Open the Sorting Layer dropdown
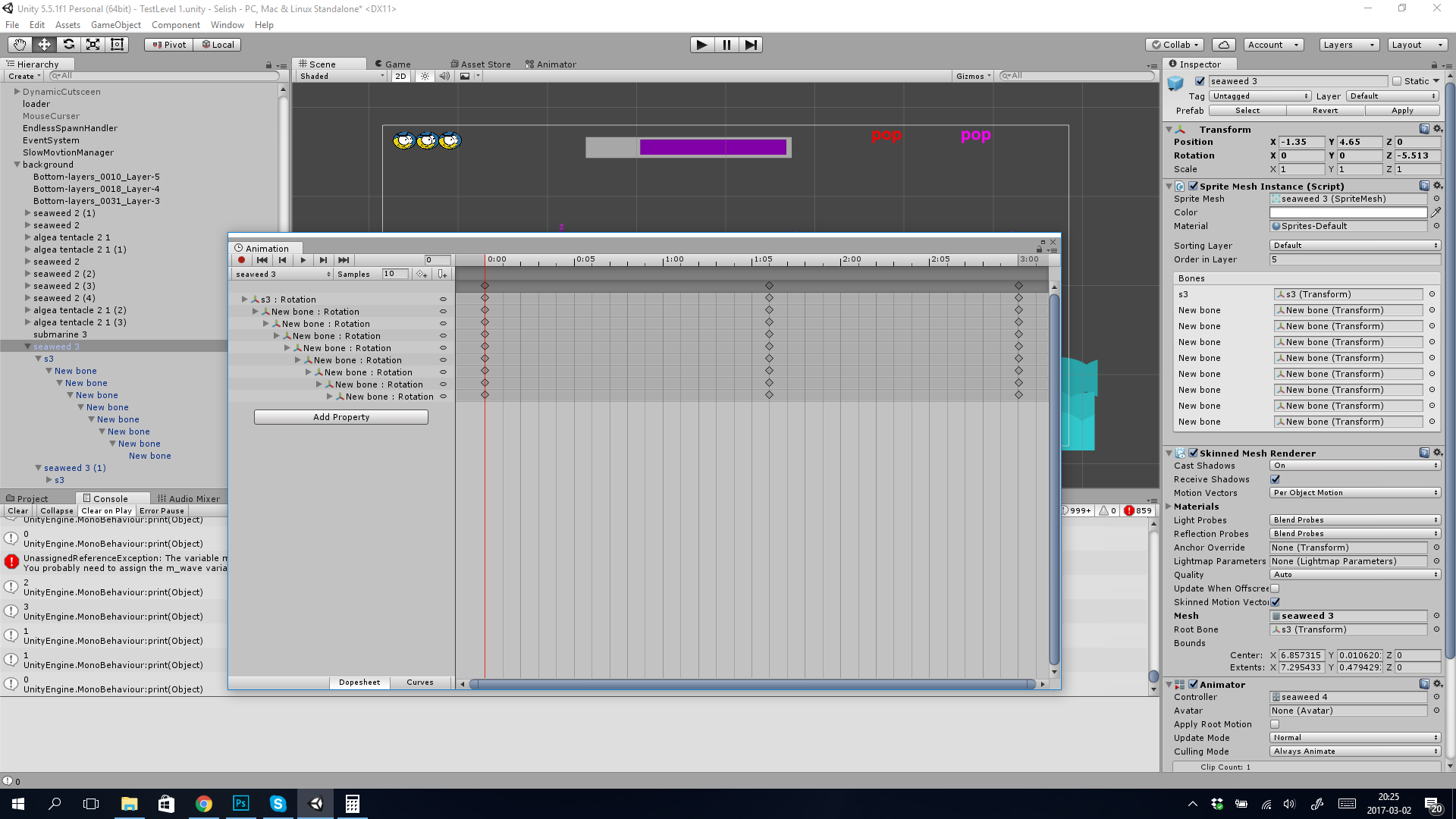Screen dimensions: 1456x819 1354,246
